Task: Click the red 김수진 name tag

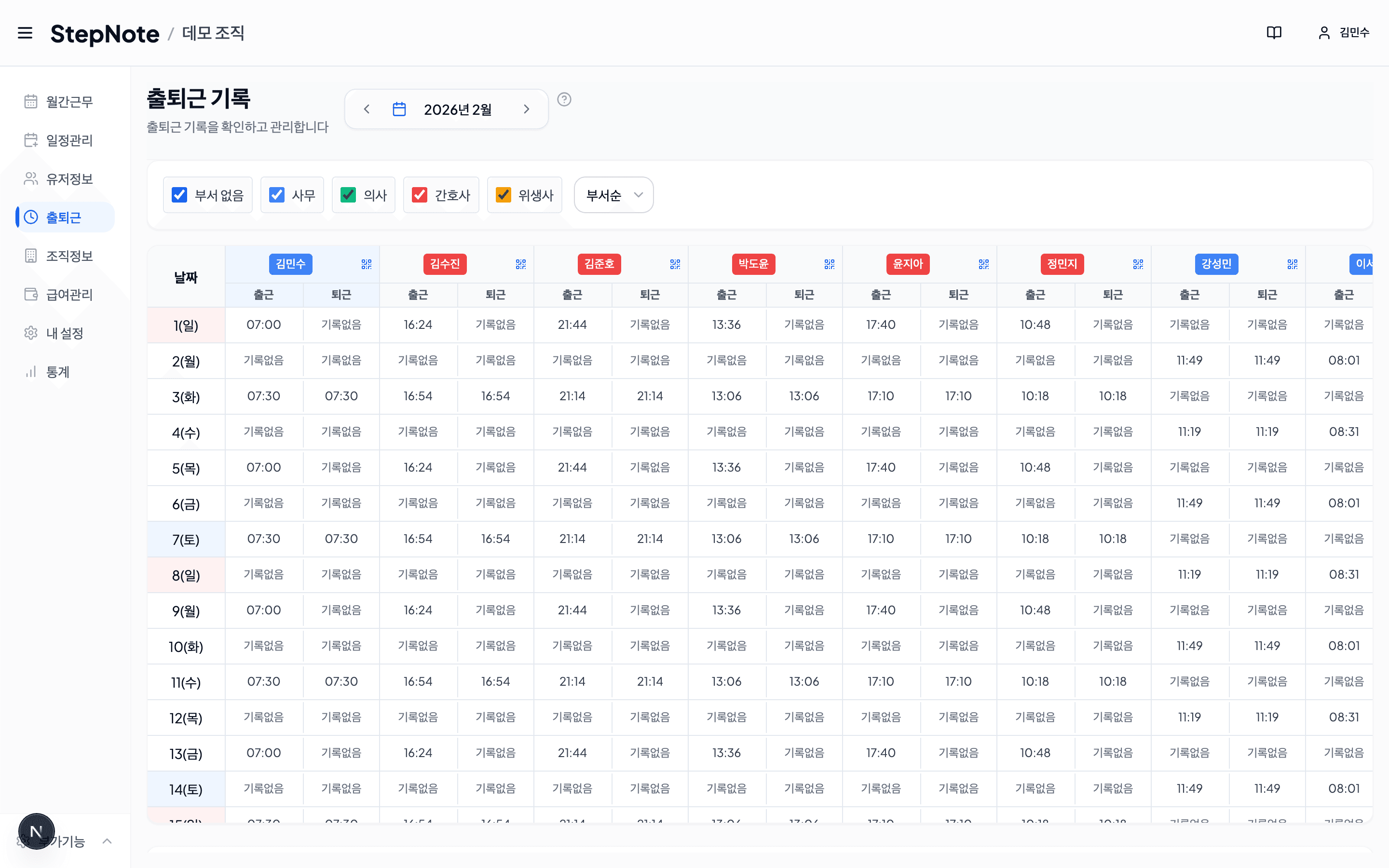Action: [x=444, y=264]
